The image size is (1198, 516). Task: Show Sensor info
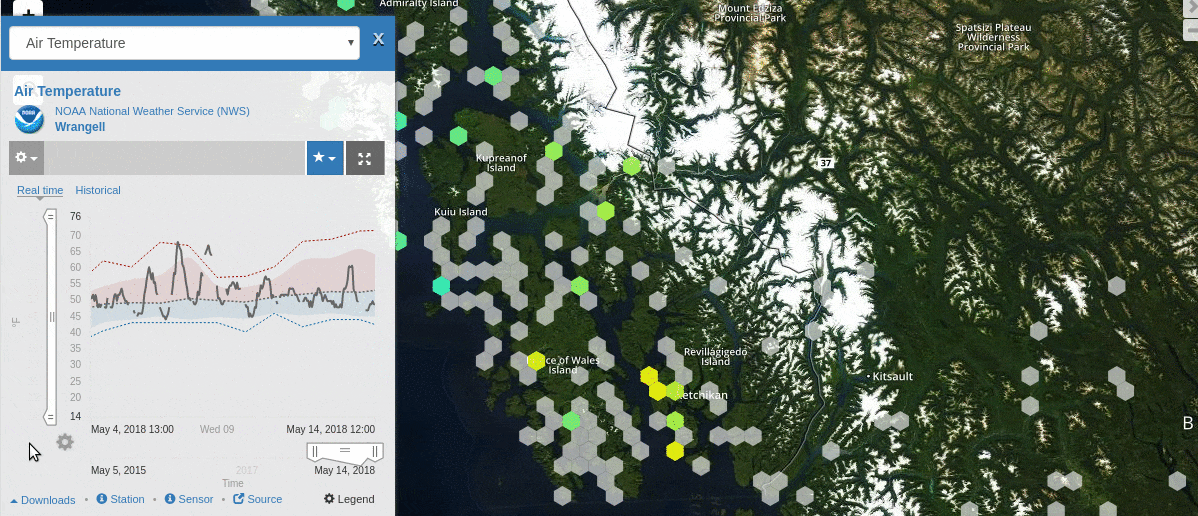189,499
